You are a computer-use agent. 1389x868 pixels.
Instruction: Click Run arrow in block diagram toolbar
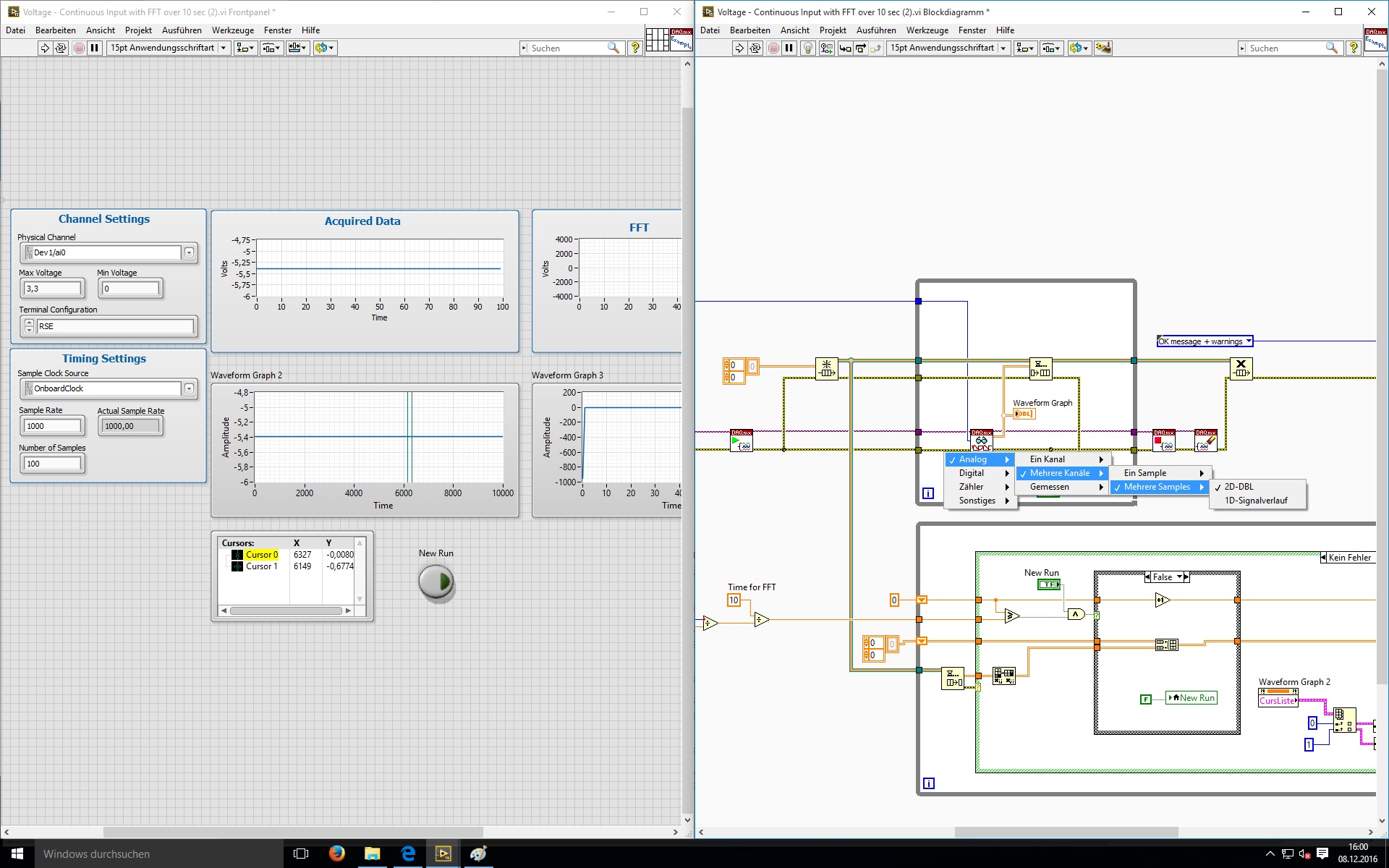pos(739,48)
